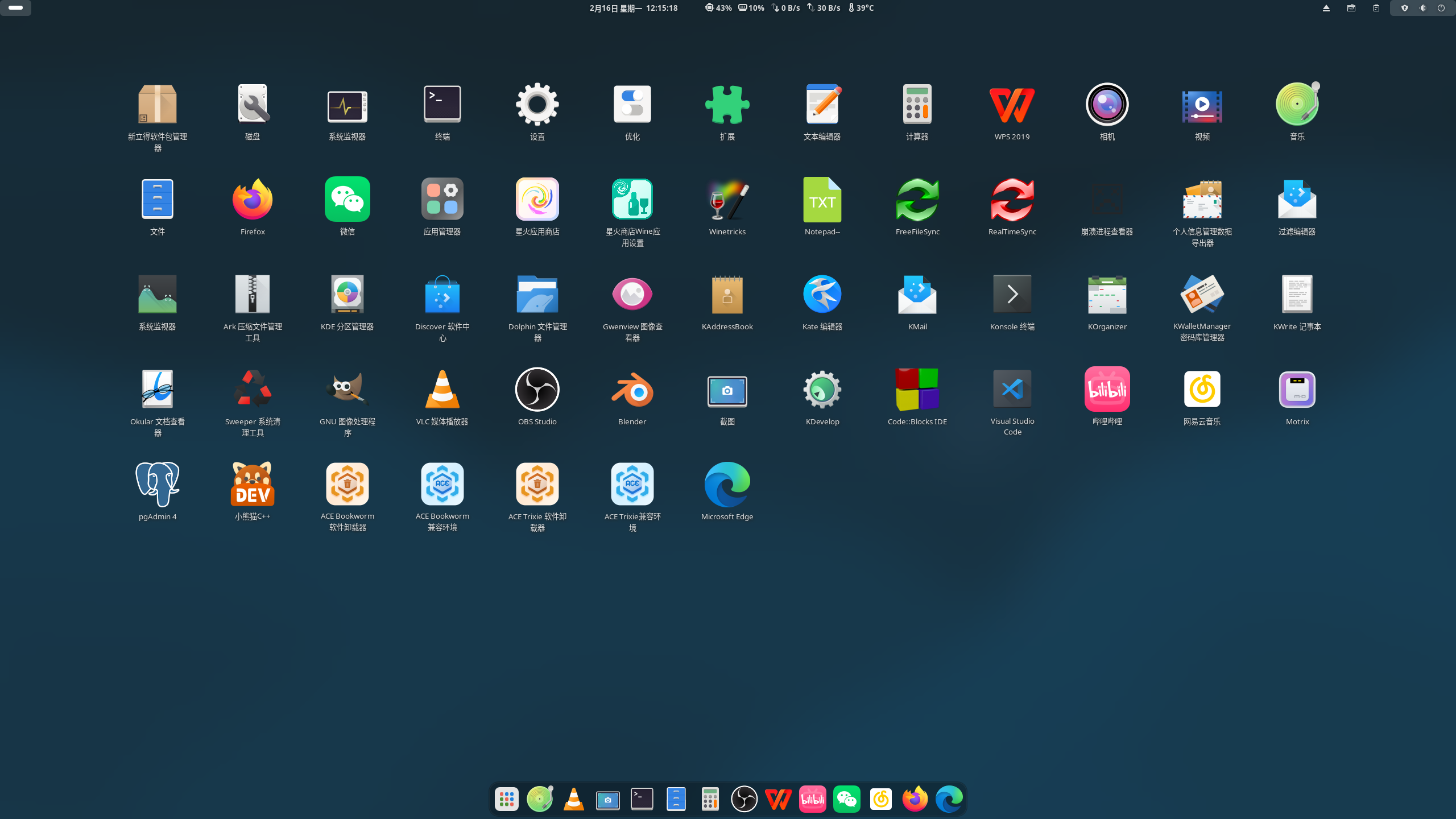Viewport: 1456px width, 819px height.
Task: Open Code::Blocks IDE
Action: pyautogui.click(x=917, y=389)
